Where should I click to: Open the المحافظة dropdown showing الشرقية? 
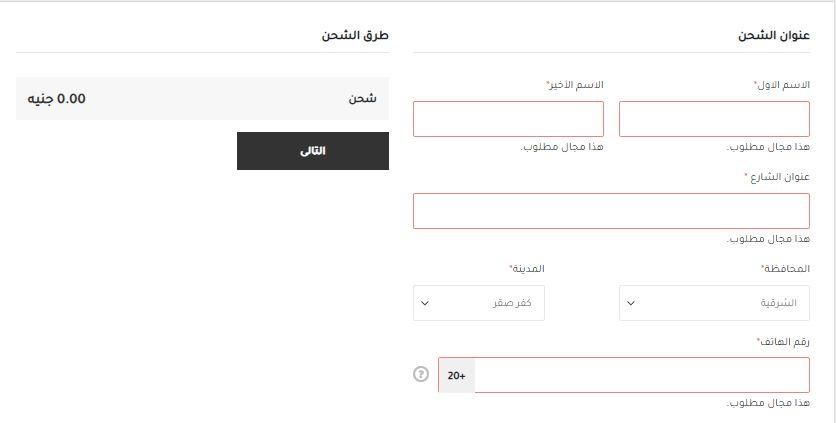point(714,303)
